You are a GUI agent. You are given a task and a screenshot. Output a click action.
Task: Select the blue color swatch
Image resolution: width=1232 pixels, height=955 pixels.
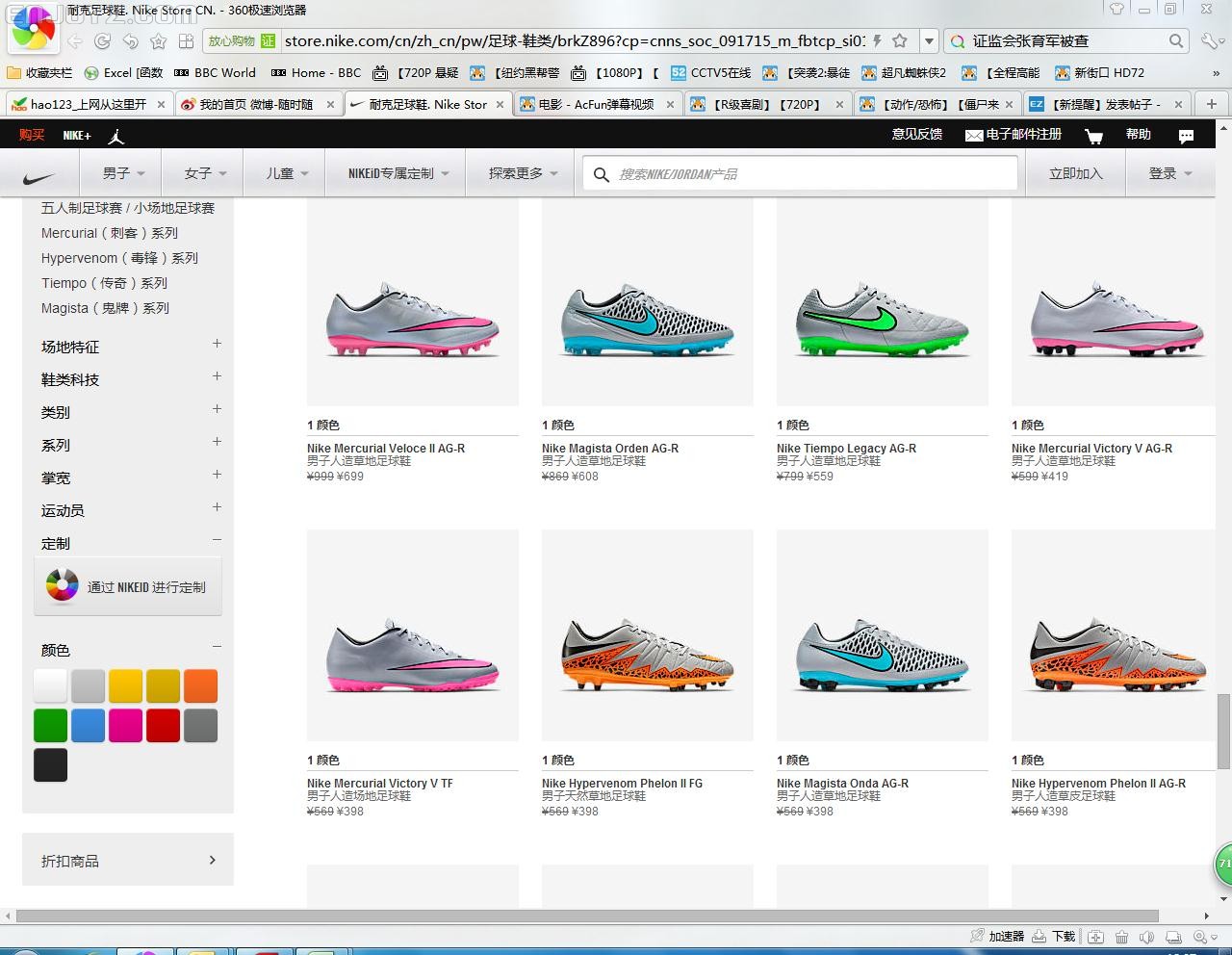(88, 726)
